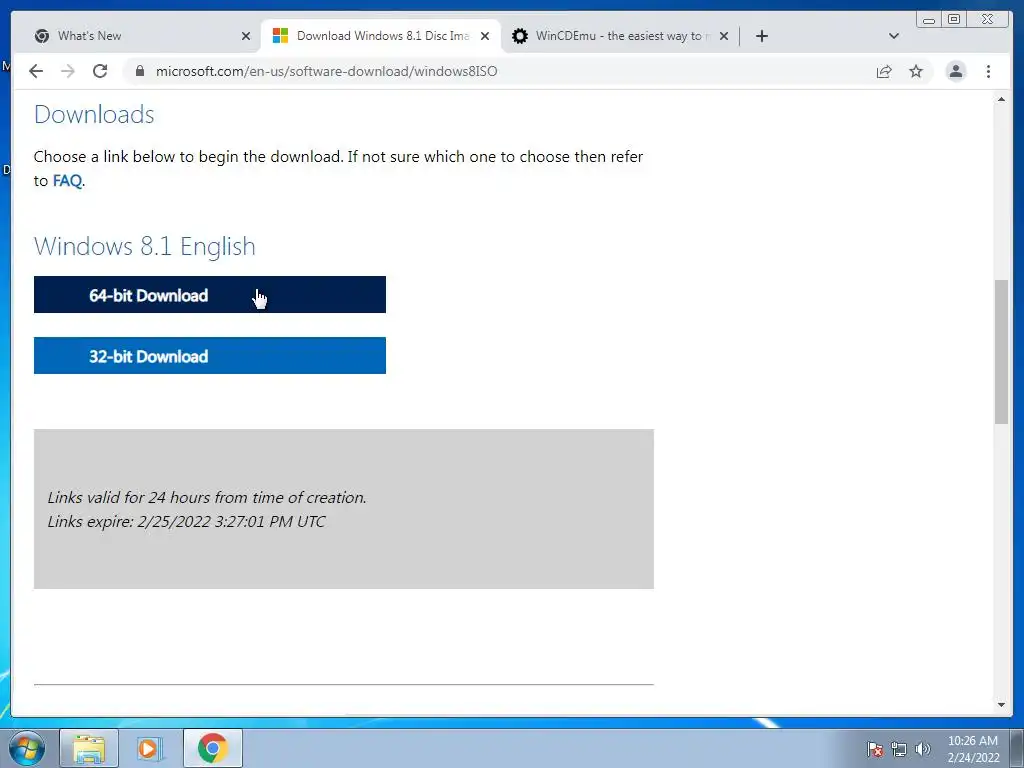Image resolution: width=1024 pixels, height=768 pixels.
Task: Open the Windows Start menu
Action: point(27,748)
